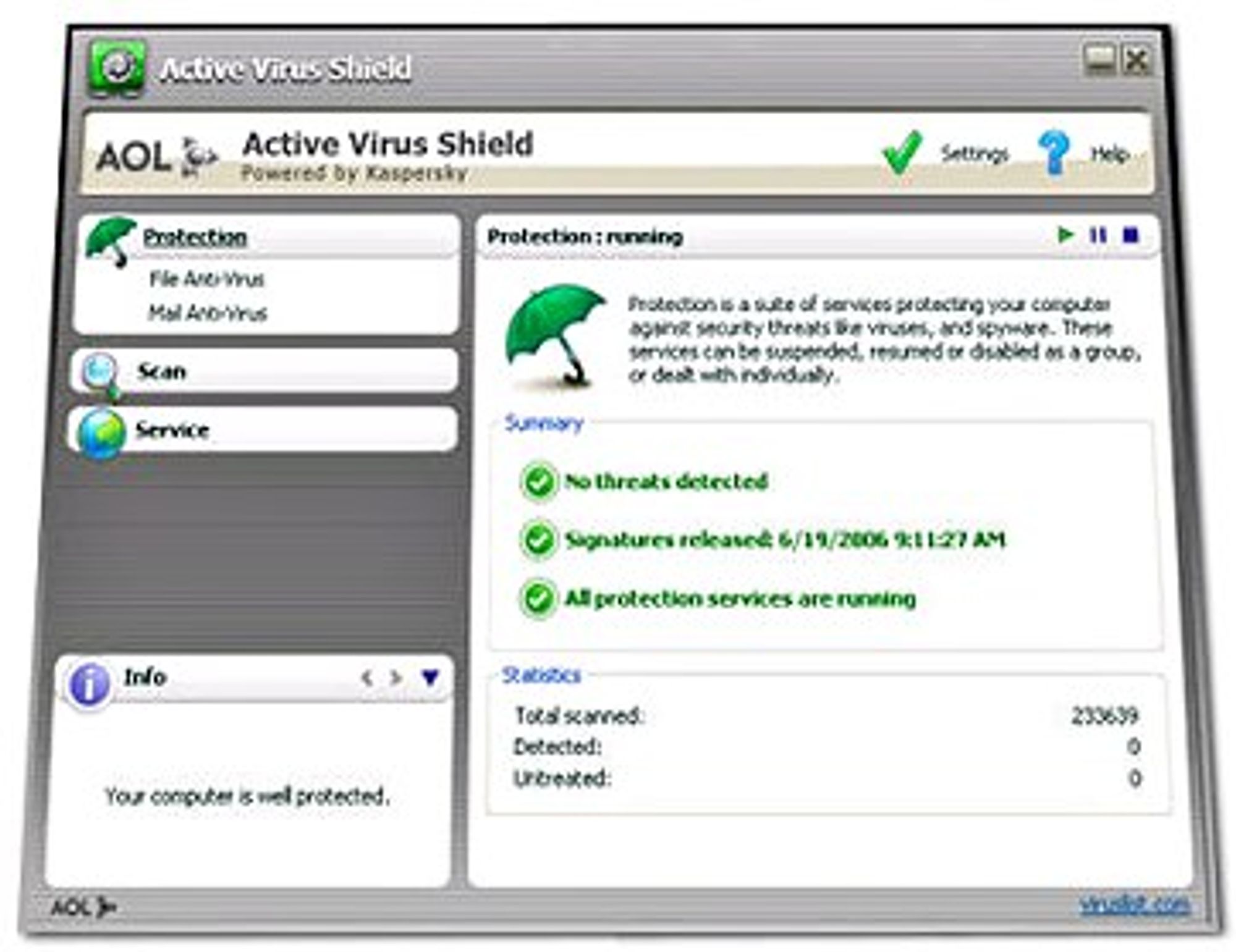Image resolution: width=1236 pixels, height=952 pixels.
Task: Click the AOL logo in the header
Action: click(157, 155)
